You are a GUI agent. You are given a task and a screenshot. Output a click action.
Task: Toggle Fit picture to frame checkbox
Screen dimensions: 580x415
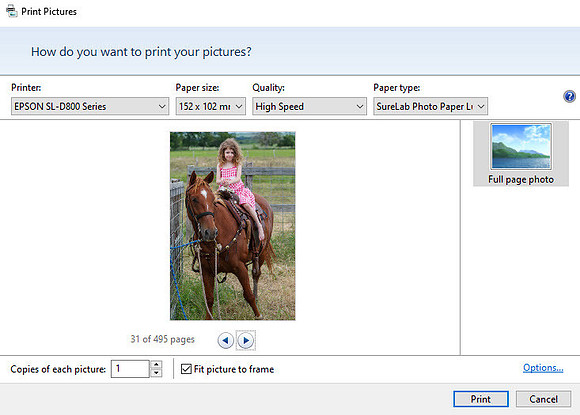(186, 369)
